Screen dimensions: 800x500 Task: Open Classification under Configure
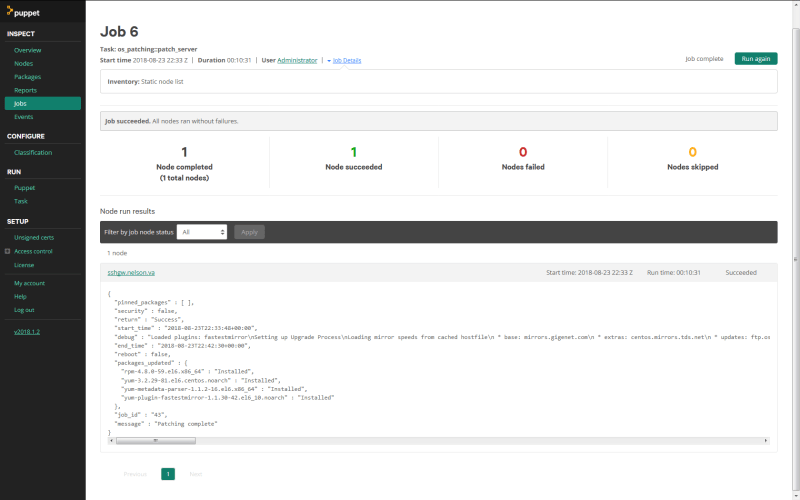pos(33,153)
